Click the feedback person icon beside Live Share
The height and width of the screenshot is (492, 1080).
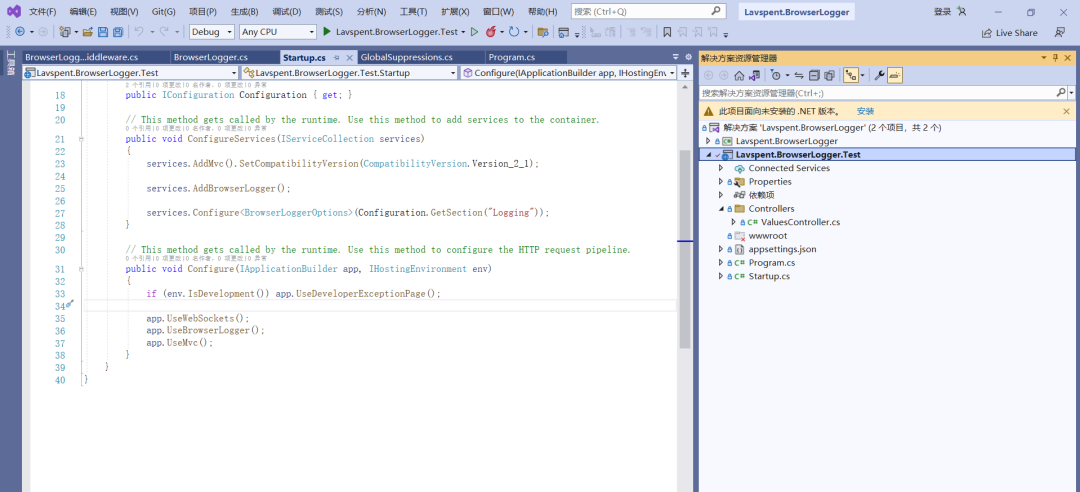(1060, 32)
